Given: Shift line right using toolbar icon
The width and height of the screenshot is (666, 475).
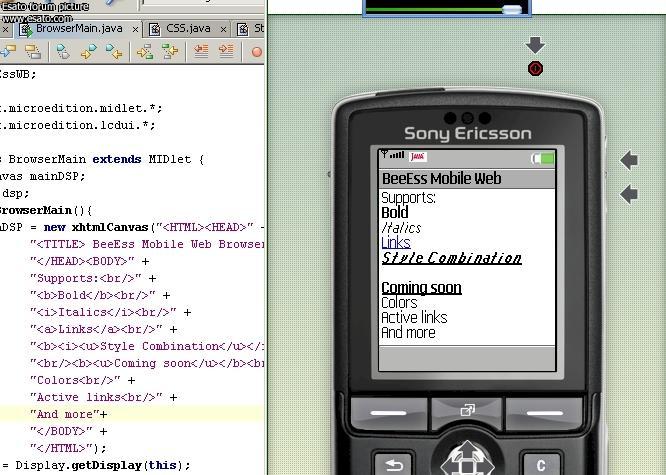Looking at the screenshot, I should (x=226, y=51).
